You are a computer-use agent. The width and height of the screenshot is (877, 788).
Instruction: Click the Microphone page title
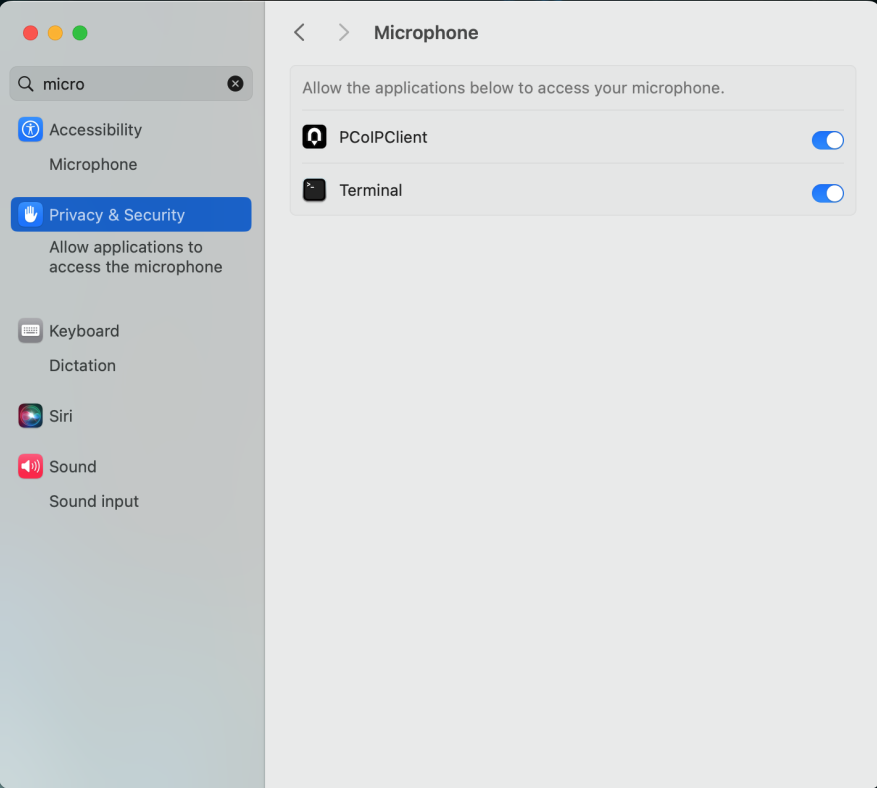tap(426, 32)
